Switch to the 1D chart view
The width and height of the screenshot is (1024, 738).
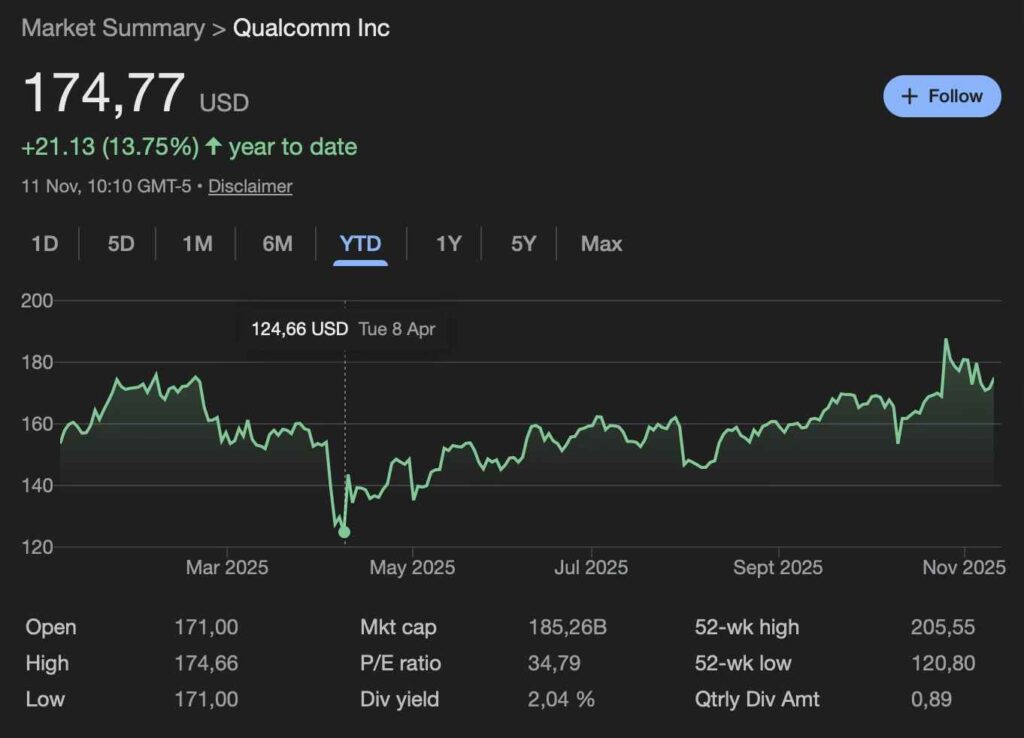pos(44,243)
